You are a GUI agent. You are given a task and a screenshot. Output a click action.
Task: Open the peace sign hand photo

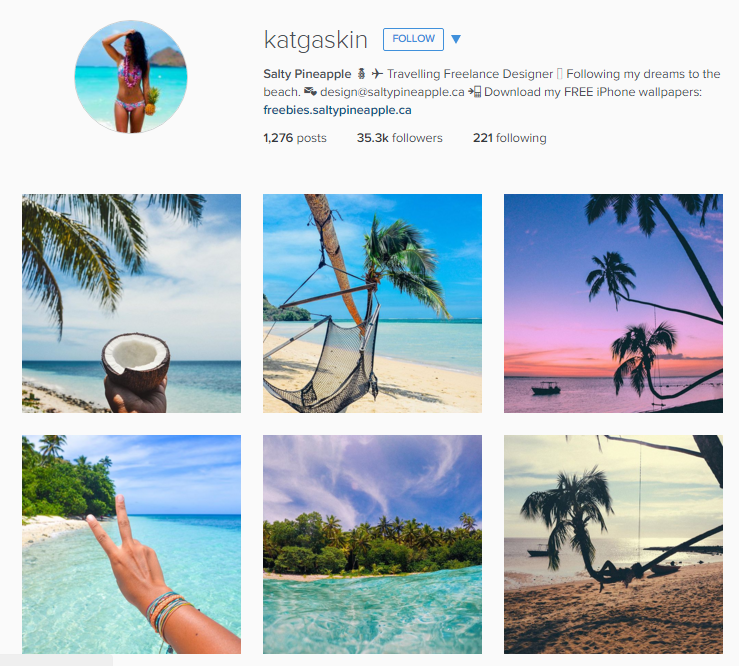pyautogui.click(x=131, y=544)
